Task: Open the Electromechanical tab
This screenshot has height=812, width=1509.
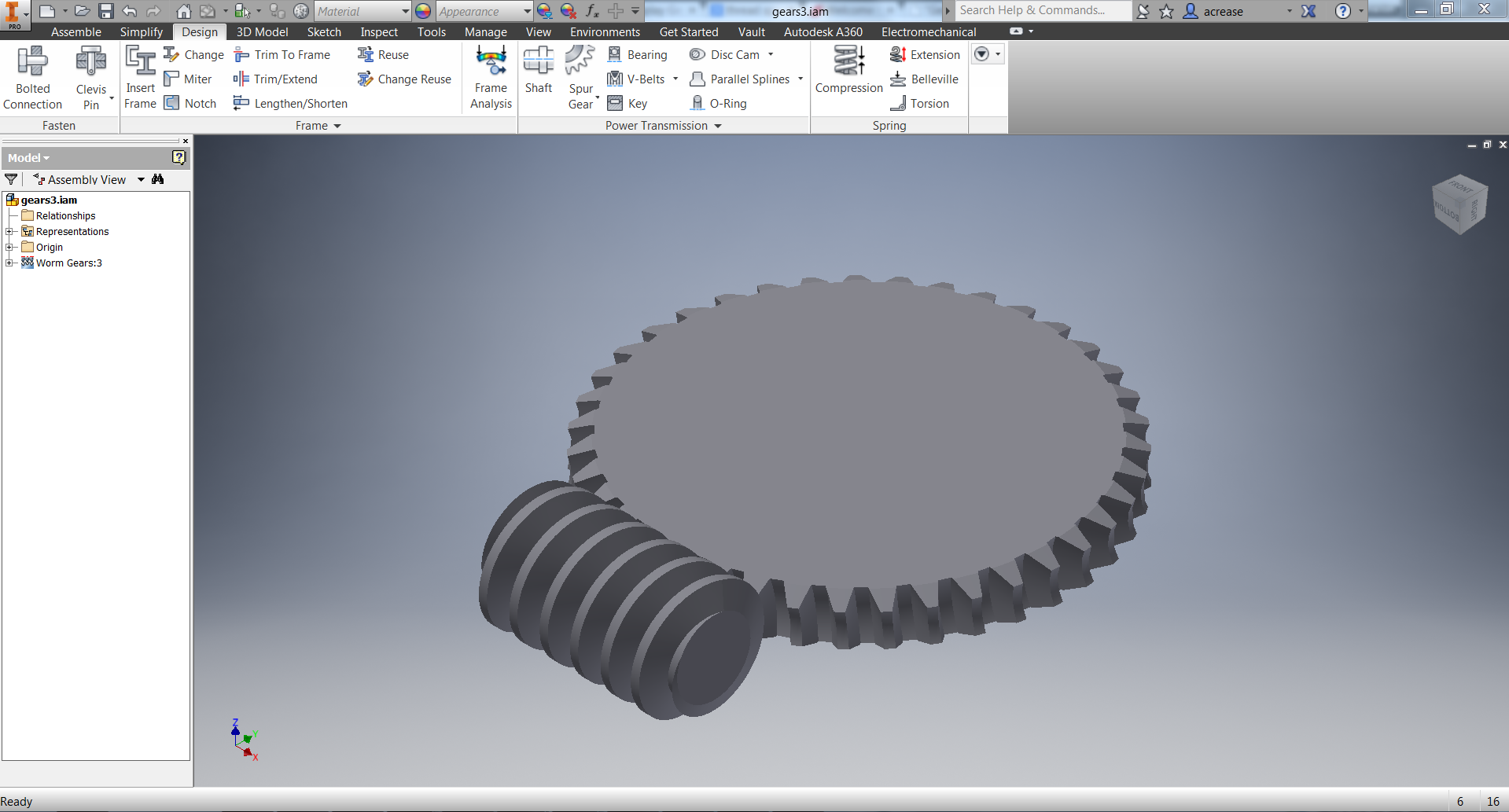Action: click(x=929, y=31)
